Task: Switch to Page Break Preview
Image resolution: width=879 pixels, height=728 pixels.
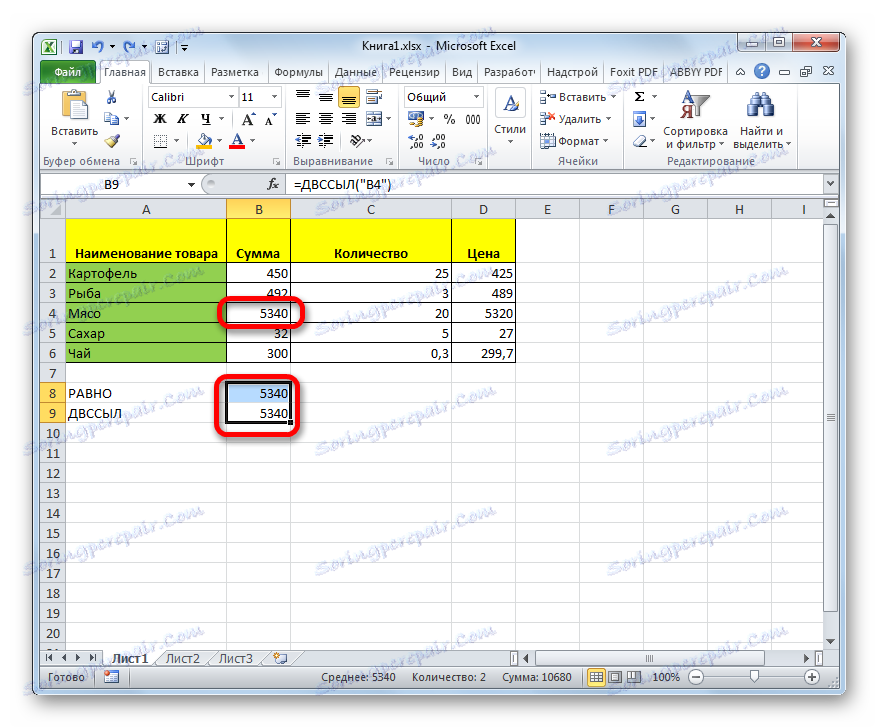Action: coord(633,677)
